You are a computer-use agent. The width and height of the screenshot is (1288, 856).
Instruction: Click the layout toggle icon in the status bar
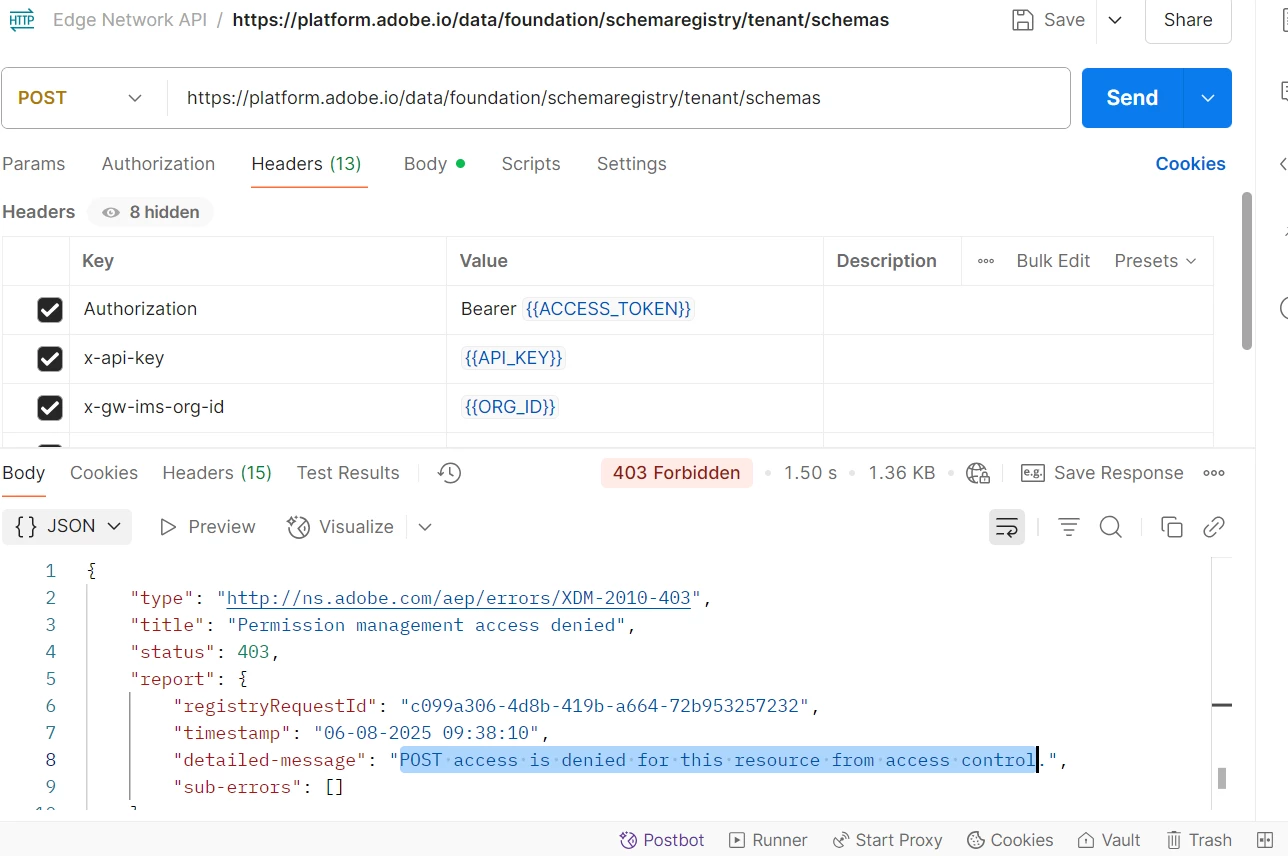click(1265, 840)
